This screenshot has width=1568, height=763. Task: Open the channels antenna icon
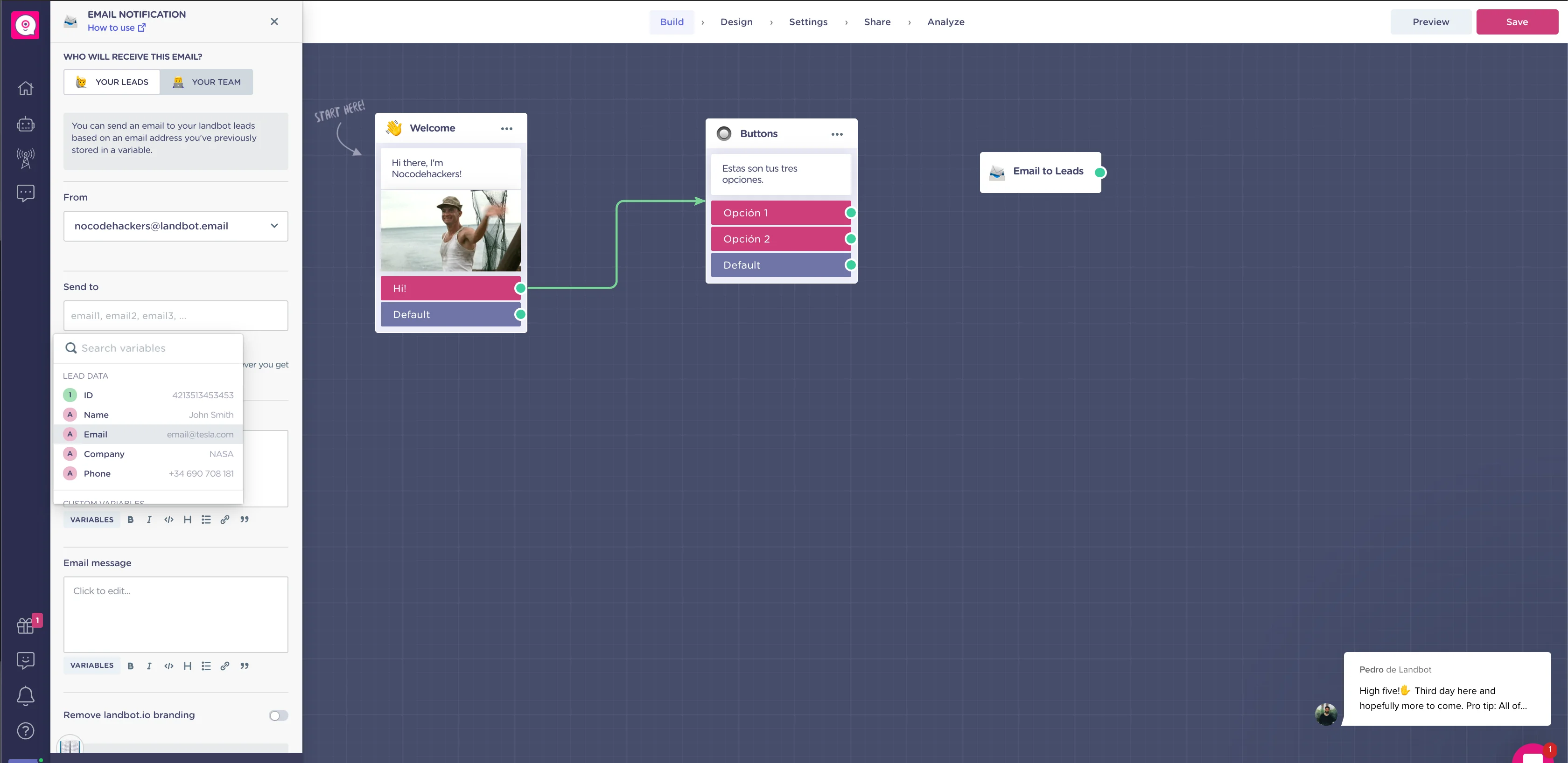[x=25, y=158]
